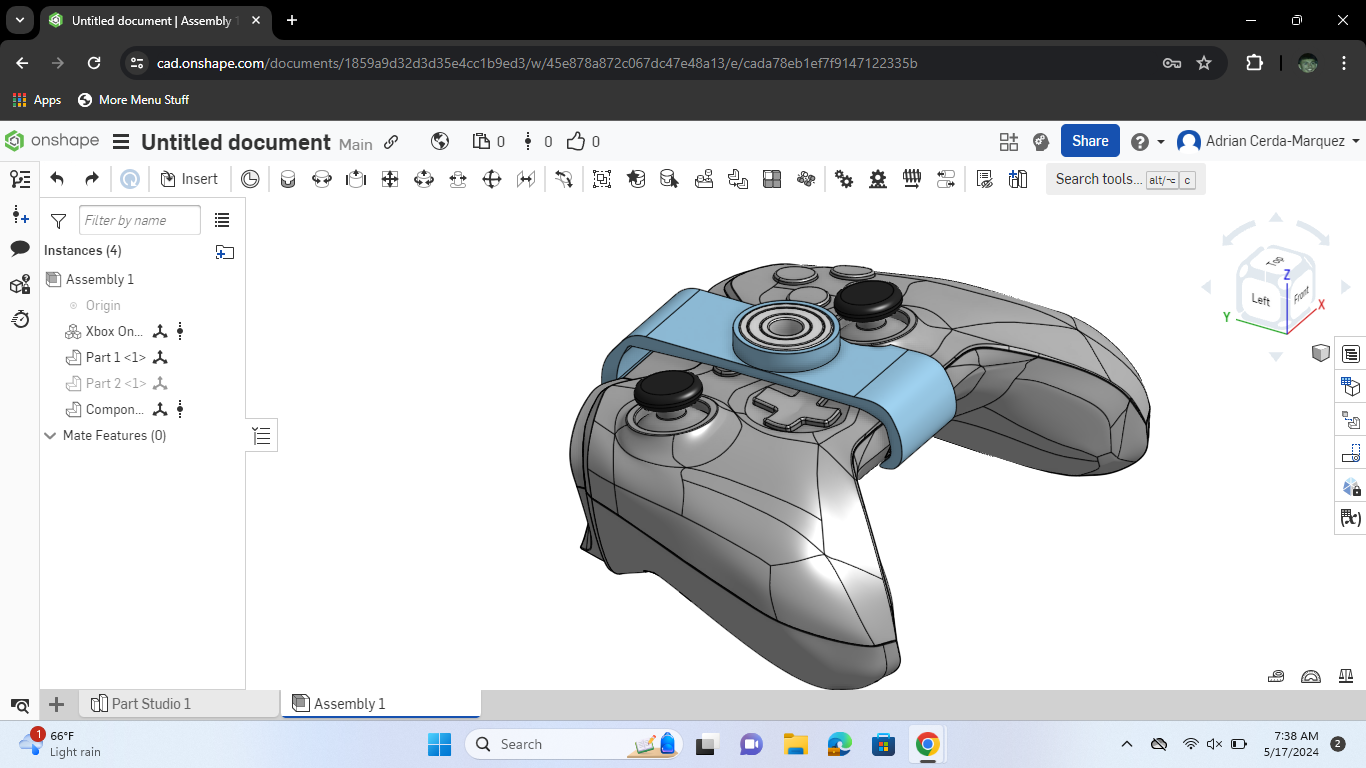Open the view cube display options dropdown
This screenshot has width=1366, height=768.
click(x=1321, y=352)
